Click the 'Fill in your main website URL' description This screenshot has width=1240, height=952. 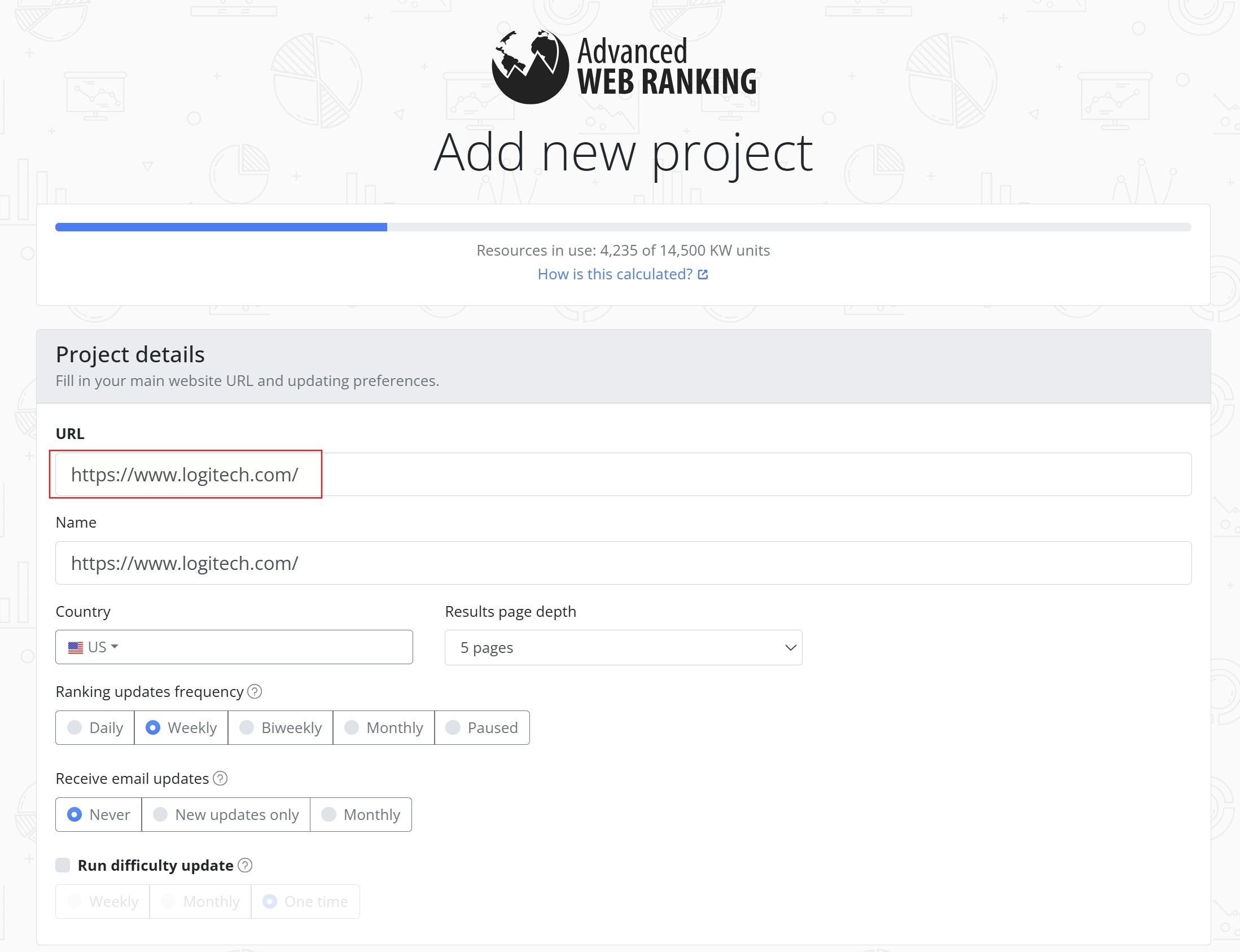coord(247,381)
